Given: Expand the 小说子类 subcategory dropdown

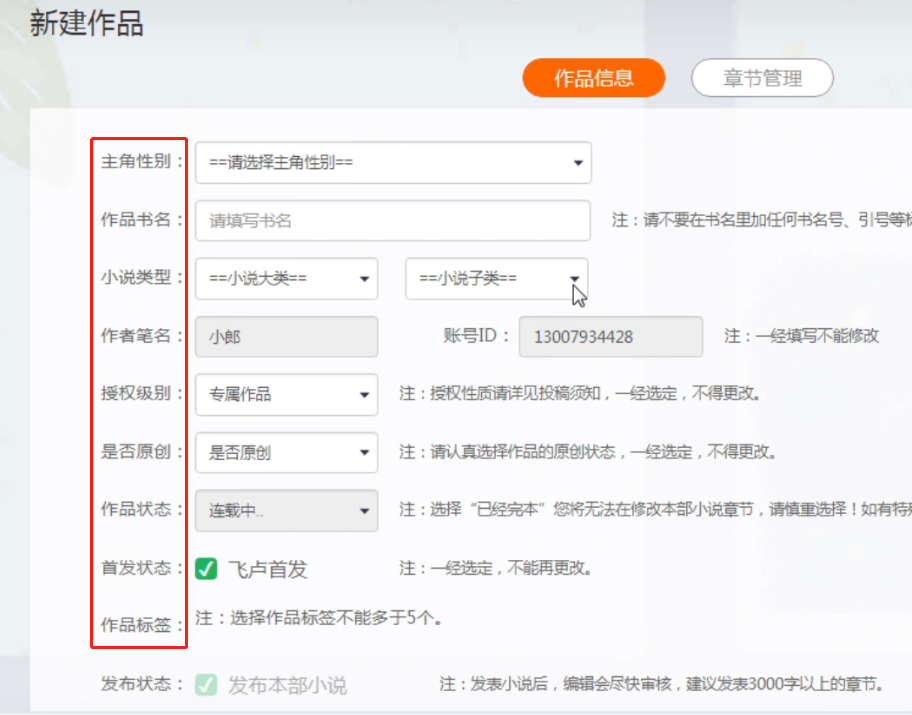Looking at the screenshot, I should [x=496, y=279].
